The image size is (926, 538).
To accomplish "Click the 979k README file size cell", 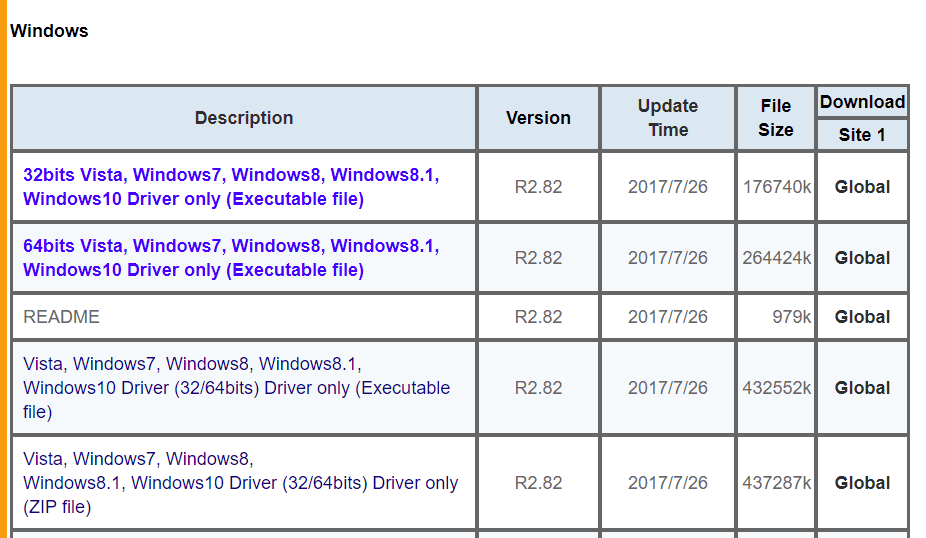I will (x=791, y=317).
